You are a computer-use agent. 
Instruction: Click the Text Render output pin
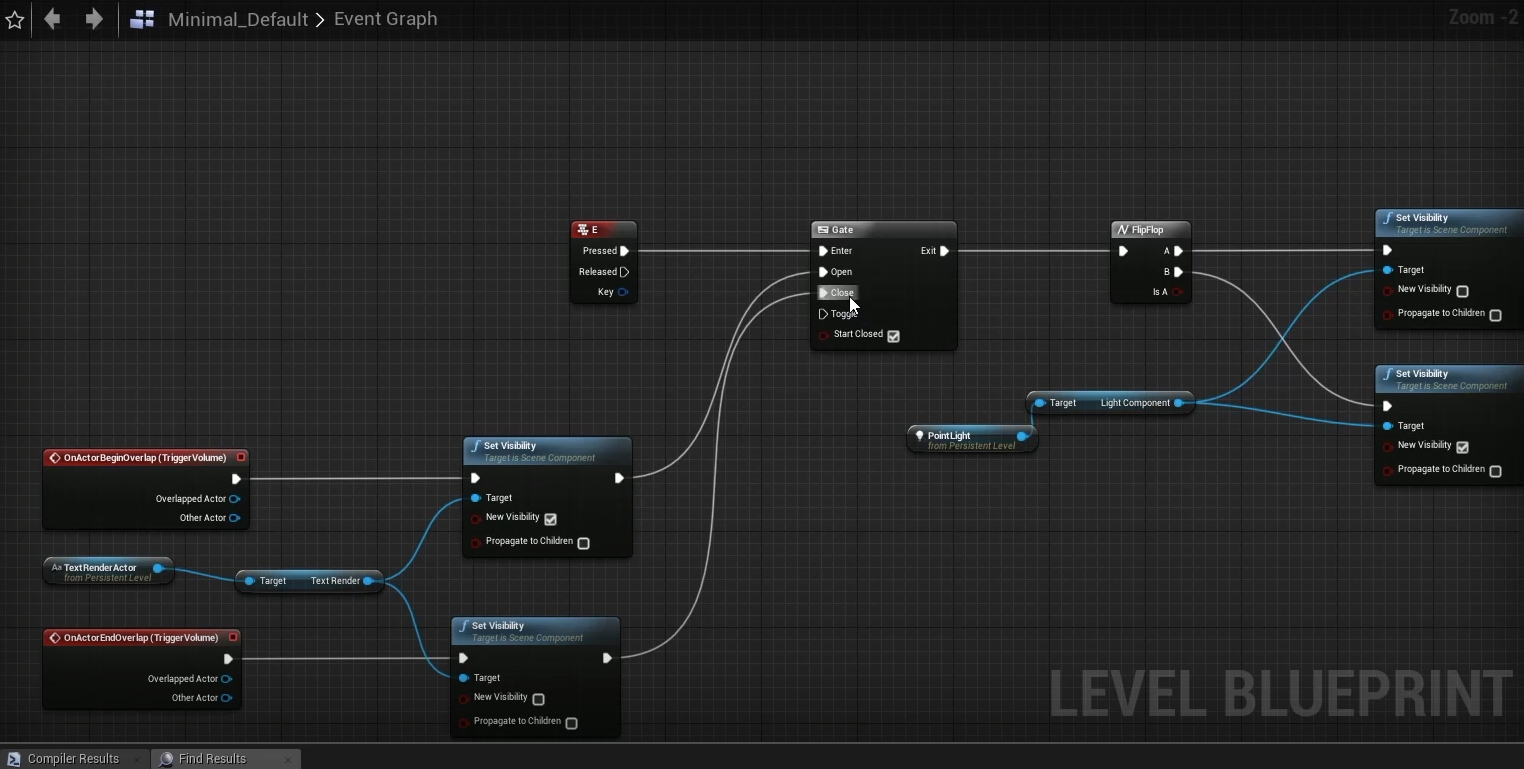369,581
